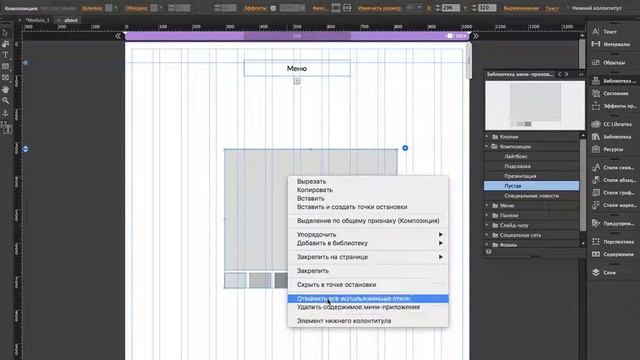This screenshot has width=640, height=360.
Task: Open the Перспектива panel
Action: (613, 242)
